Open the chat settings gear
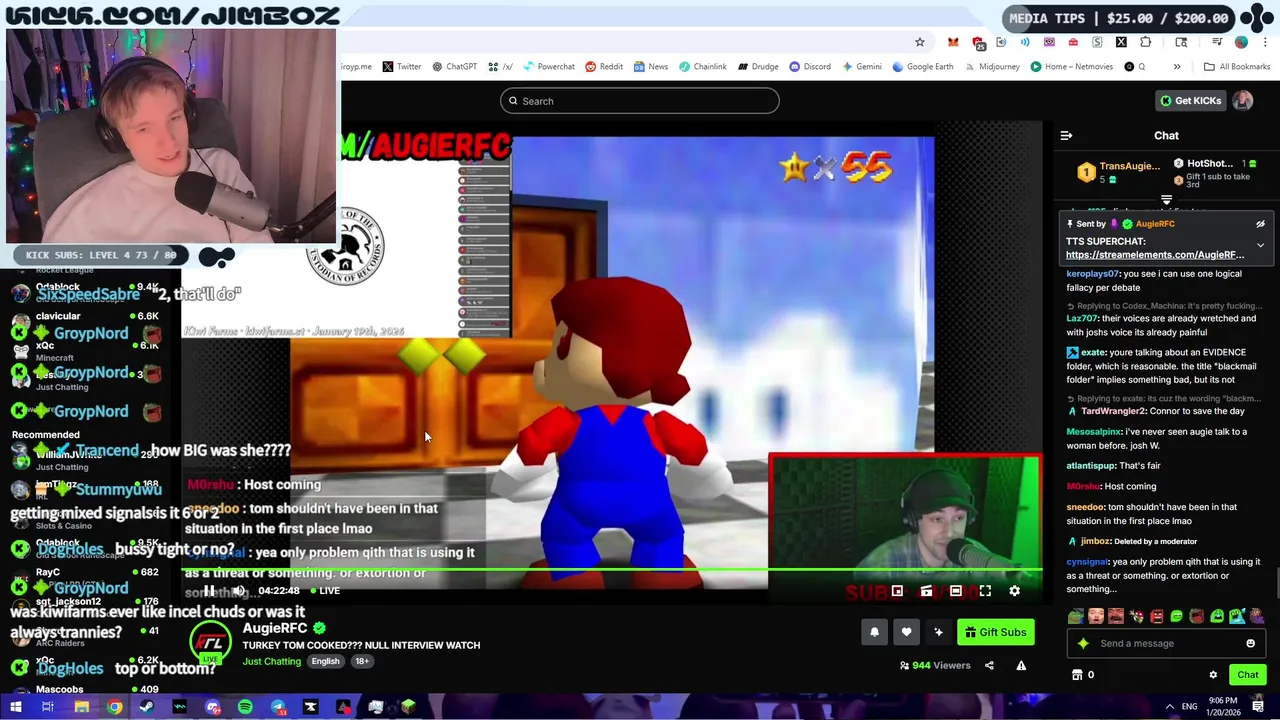Screen dimensions: 1280x720 click(x=1213, y=675)
